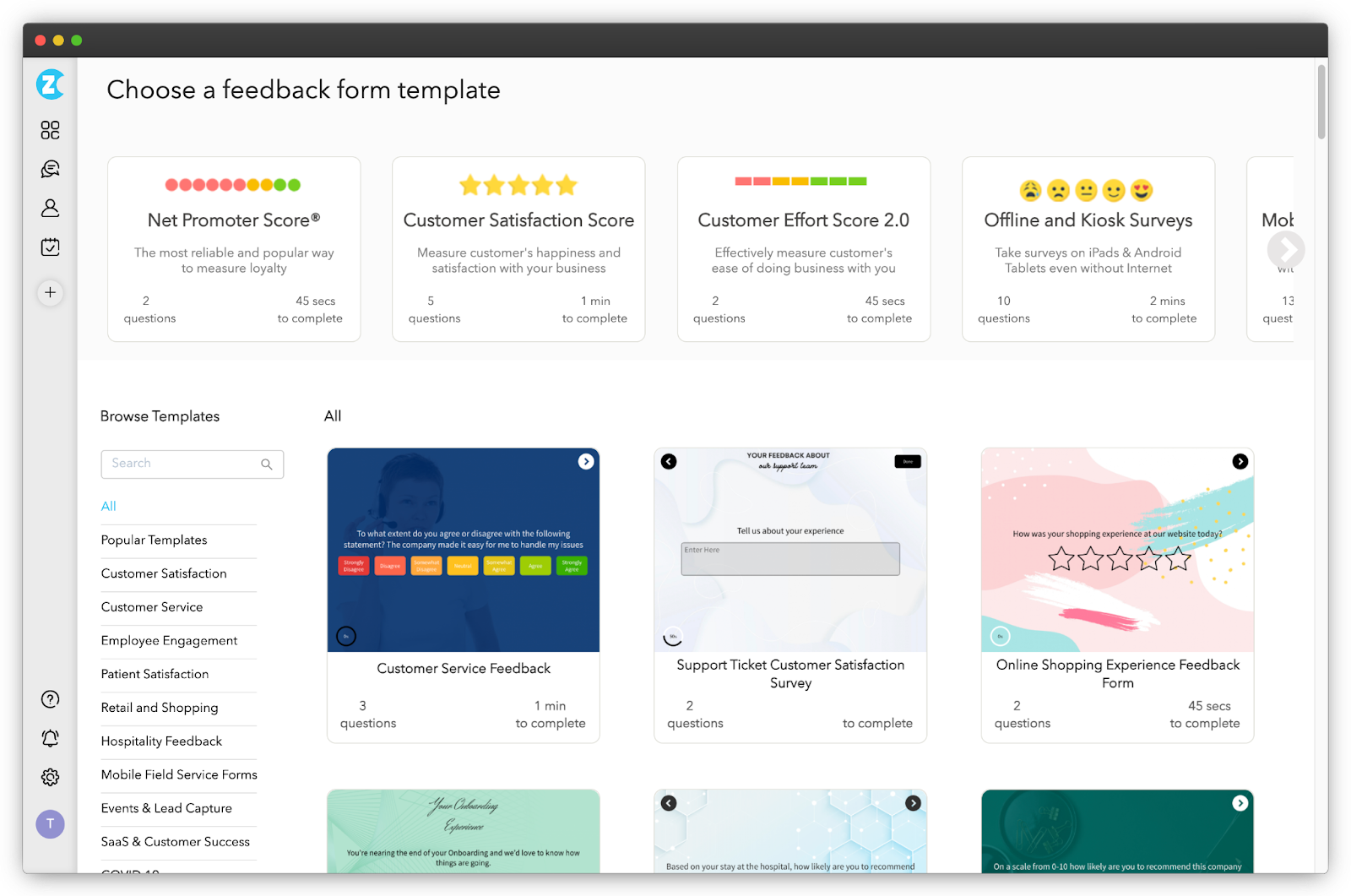Choose the Customer Satisfaction Score template card
Viewport: 1351px width, 896px height.
(518, 249)
